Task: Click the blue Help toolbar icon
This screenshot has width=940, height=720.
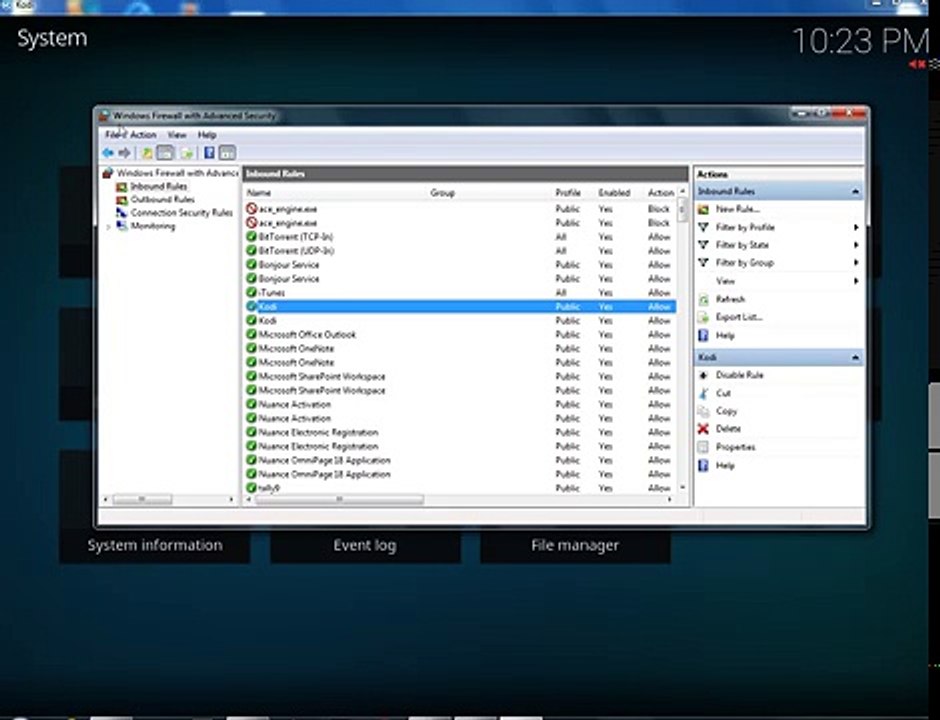Action: (209, 153)
